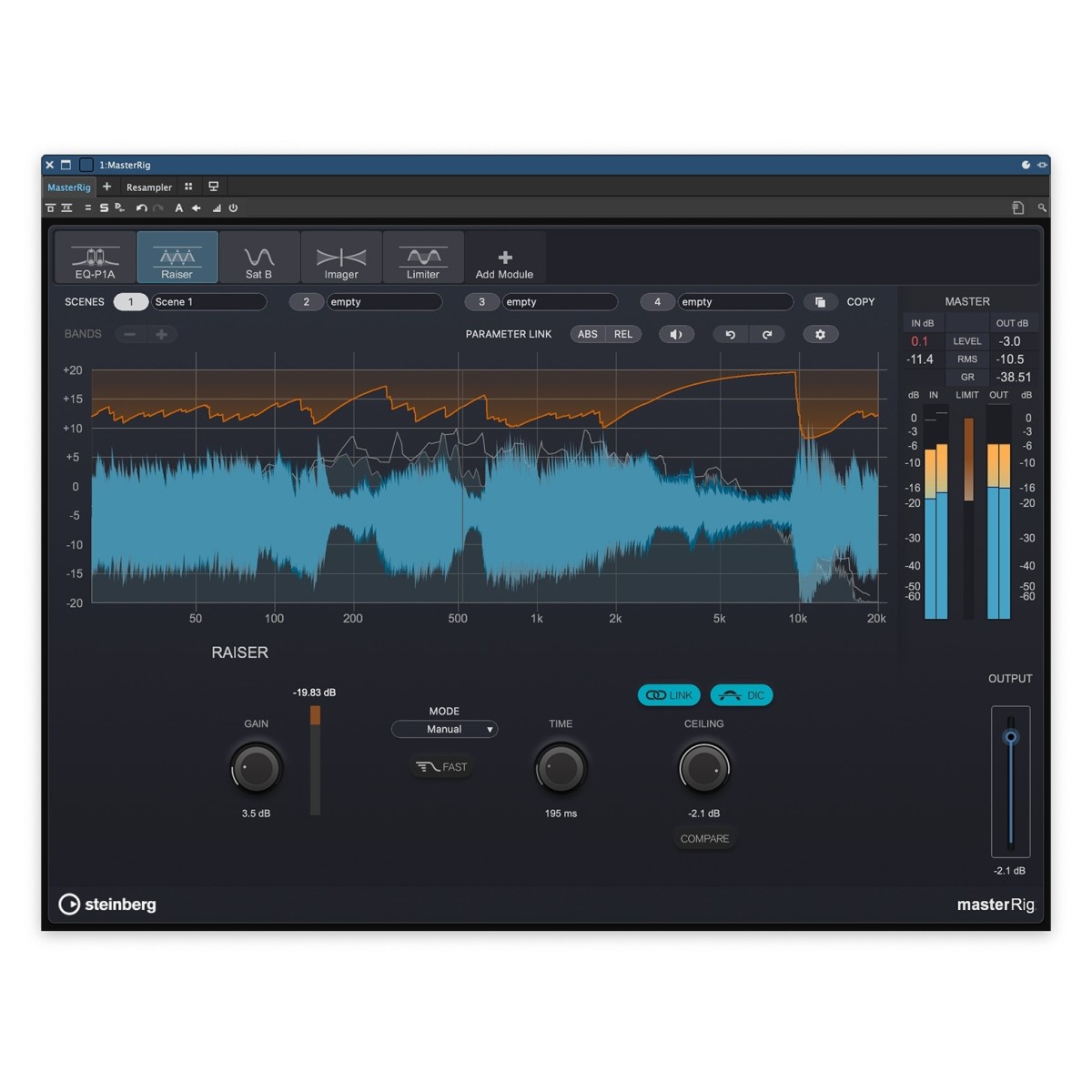Open the Sat B saturation module
Image resolution: width=1092 pixels, height=1092 pixels.
click(259, 258)
